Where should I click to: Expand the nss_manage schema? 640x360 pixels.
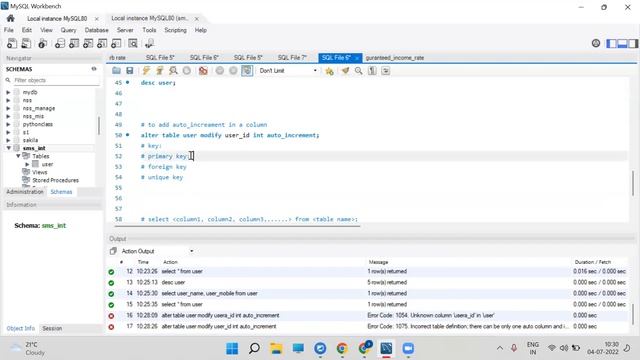tap(8, 108)
